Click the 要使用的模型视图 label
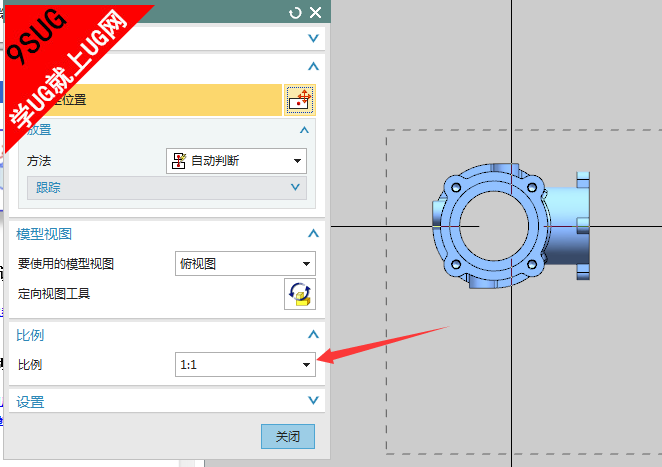 (66, 264)
